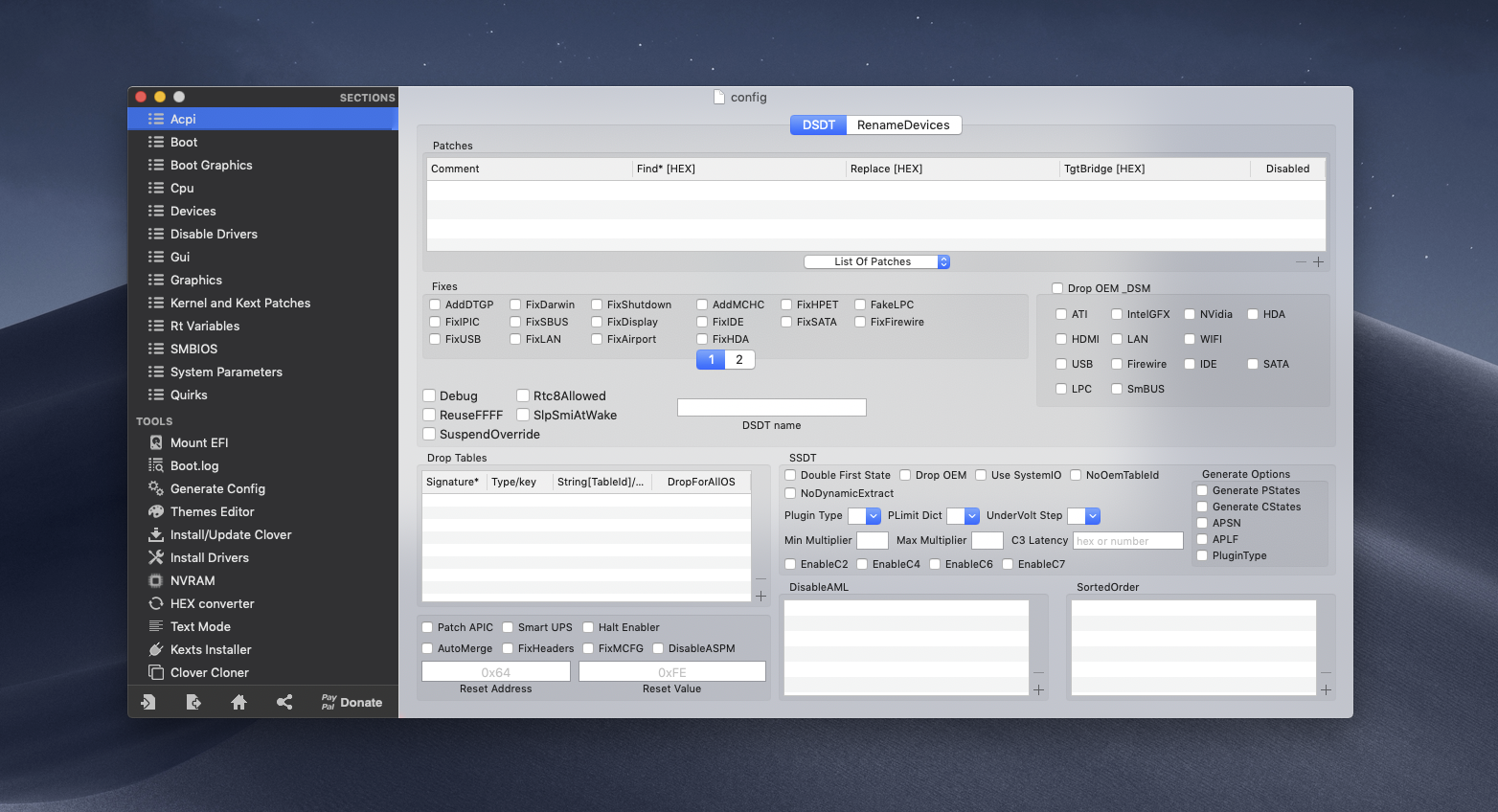Toggle the FixHPET checkbox
This screenshot has height=812, width=1498.
(786, 304)
